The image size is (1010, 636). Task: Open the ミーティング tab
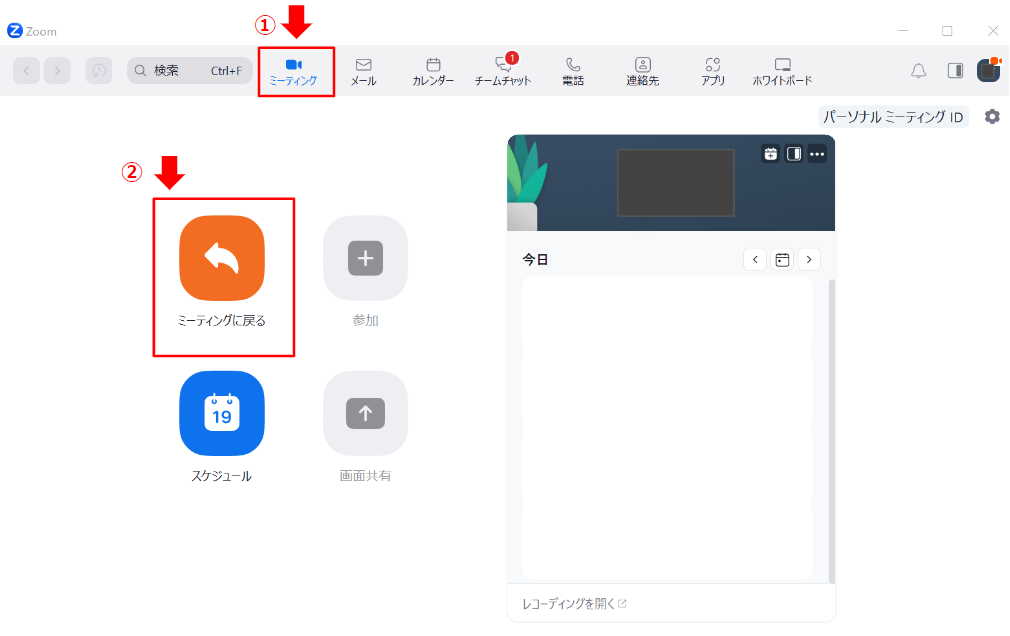294,72
